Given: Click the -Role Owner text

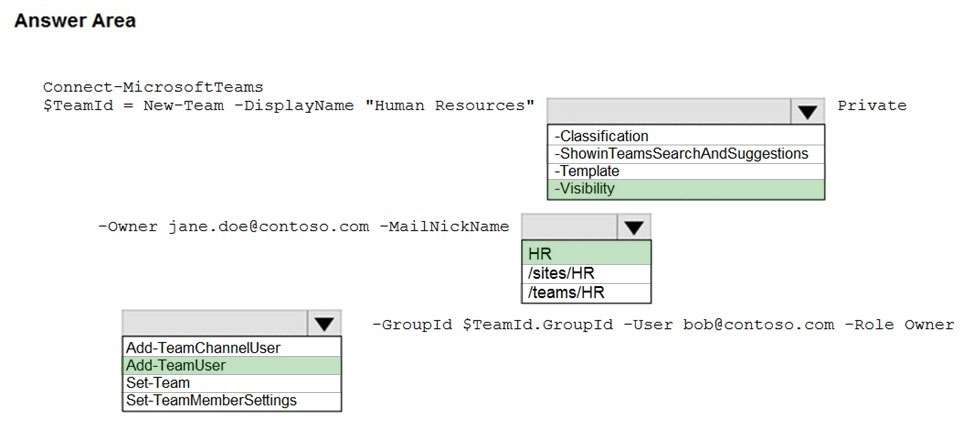Looking at the screenshot, I should tap(899, 325).
